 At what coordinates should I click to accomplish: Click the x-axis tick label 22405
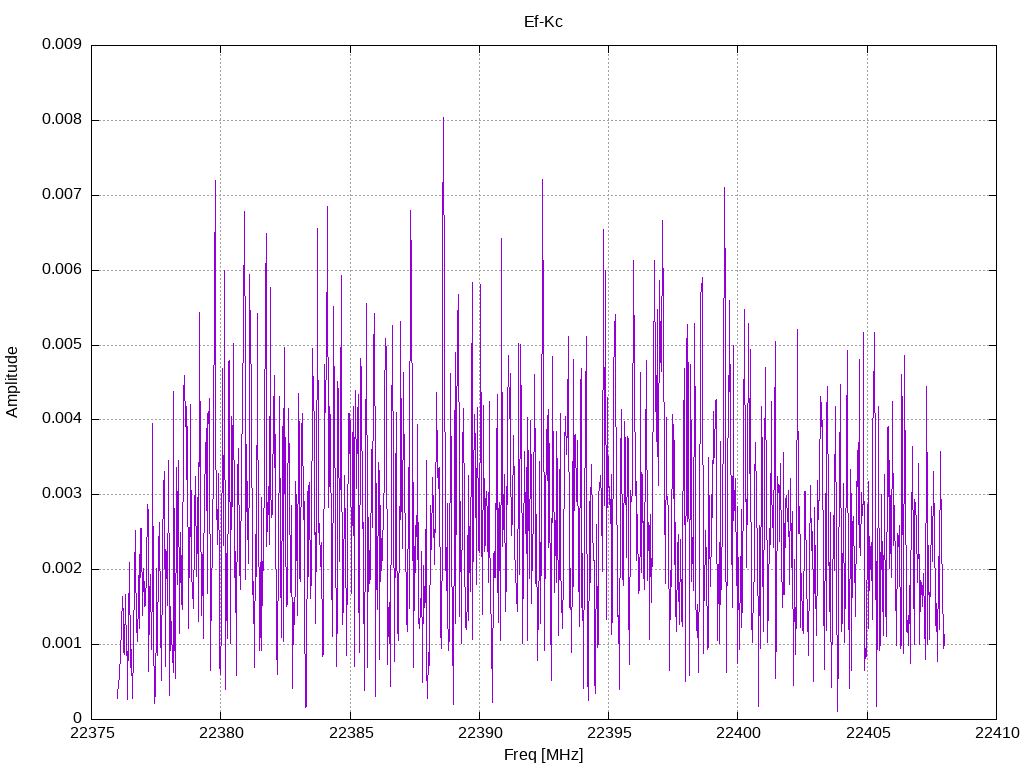coord(867,733)
